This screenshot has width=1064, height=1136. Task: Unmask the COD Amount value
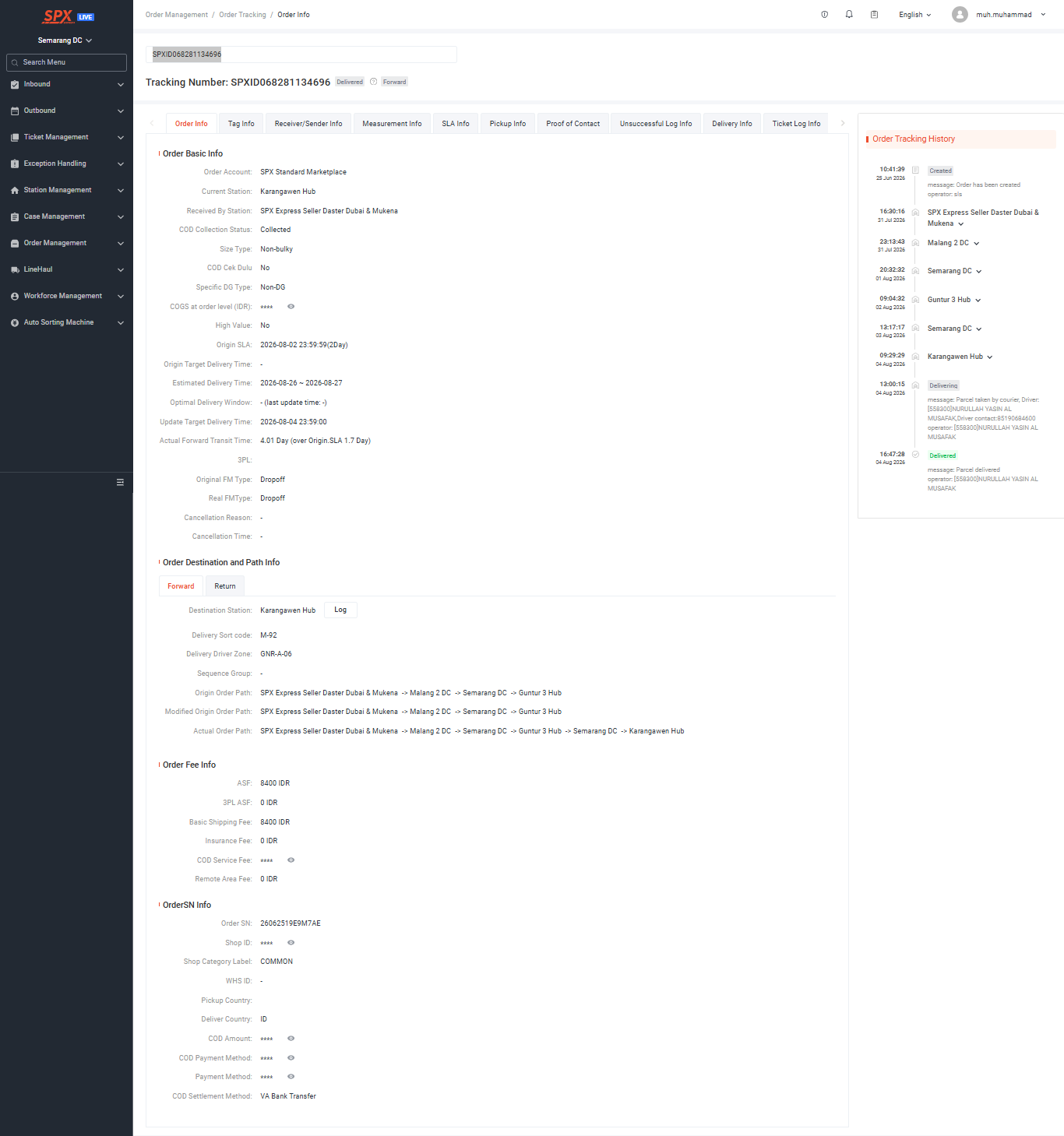coord(291,1039)
